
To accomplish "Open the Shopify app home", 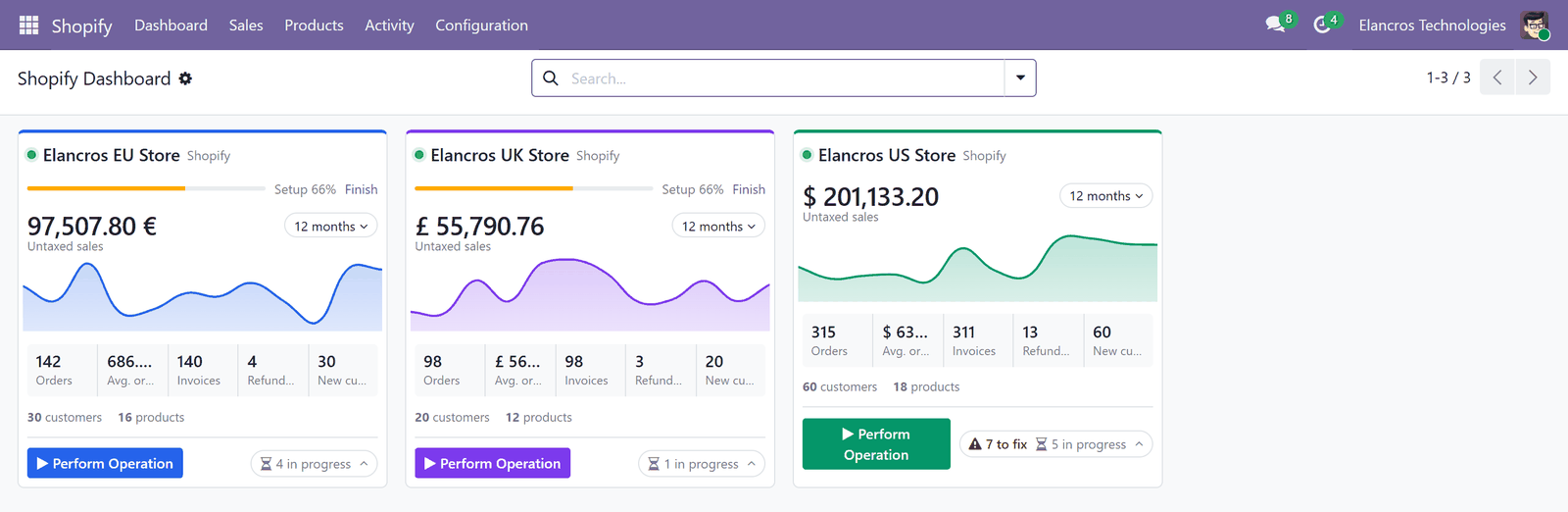I will [x=81, y=26].
